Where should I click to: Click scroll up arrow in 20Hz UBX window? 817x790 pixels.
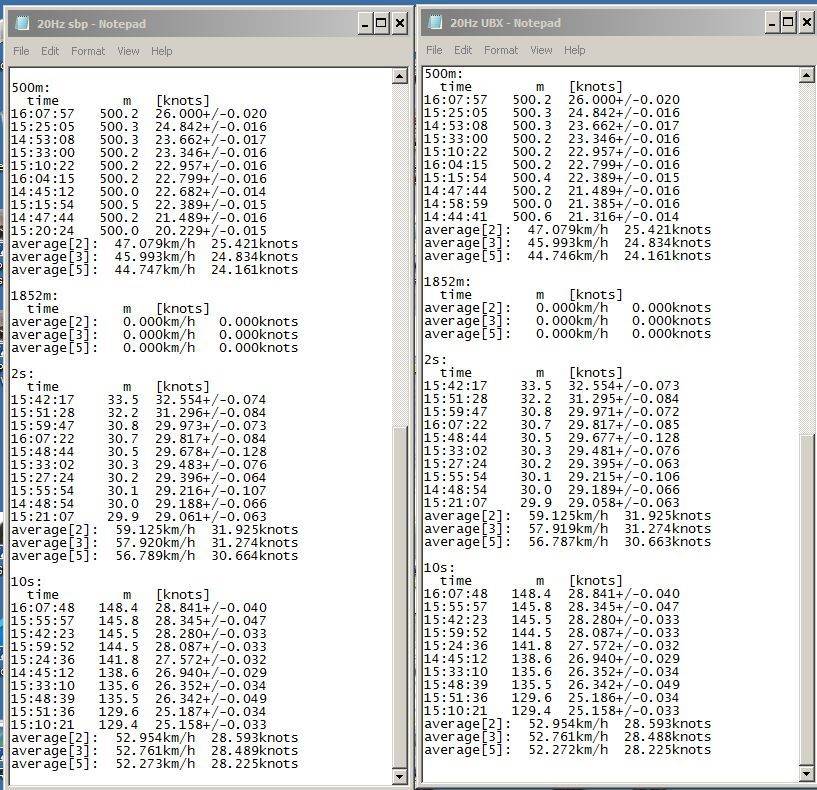[x=806, y=76]
